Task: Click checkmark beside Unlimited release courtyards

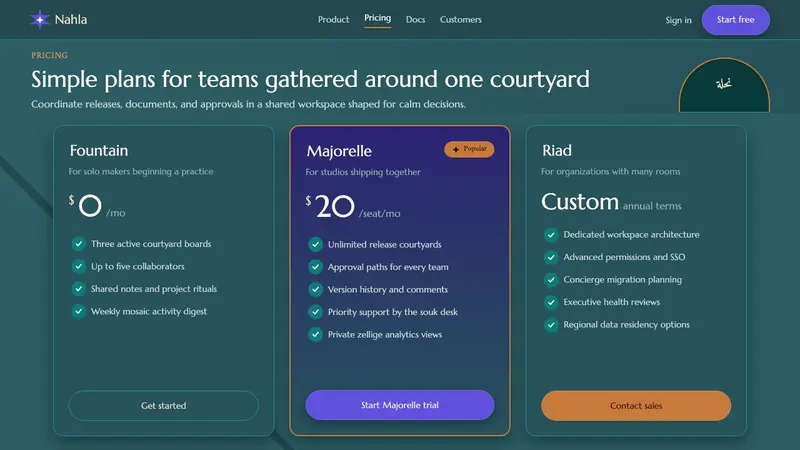Action: pyautogui.click(x=315, y=244)
